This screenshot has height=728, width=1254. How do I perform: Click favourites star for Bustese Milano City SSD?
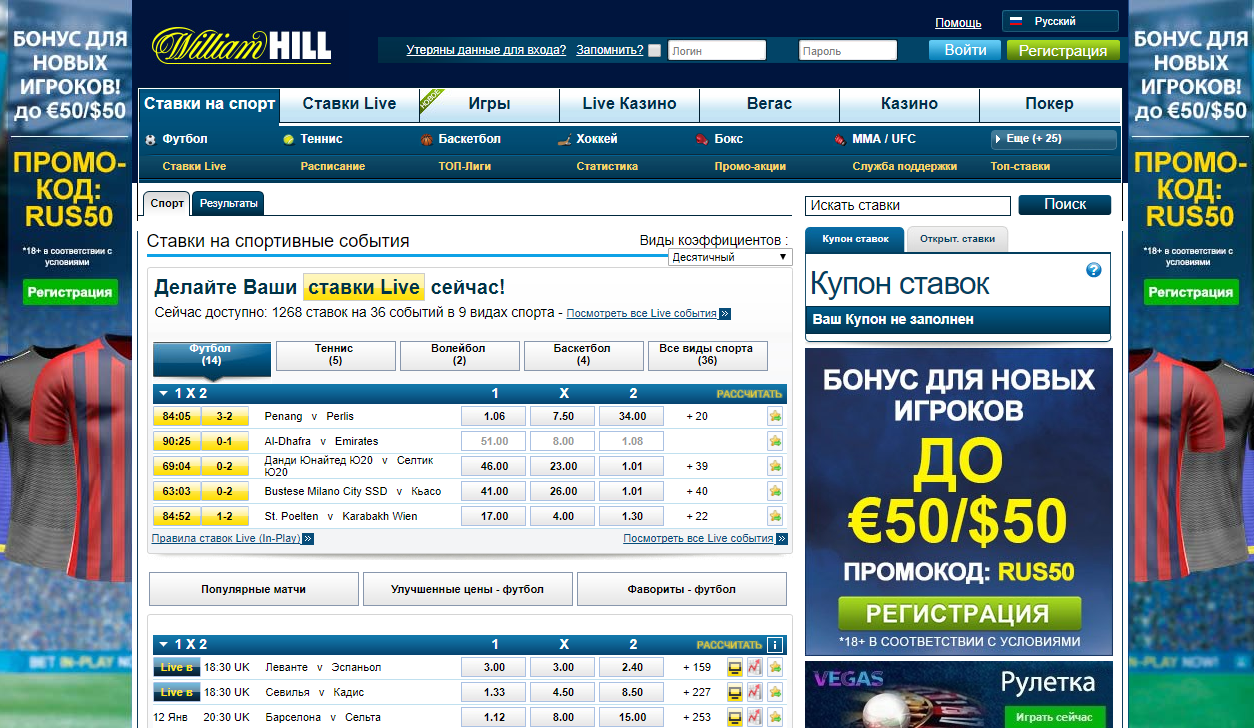click(x=775, y=491)
